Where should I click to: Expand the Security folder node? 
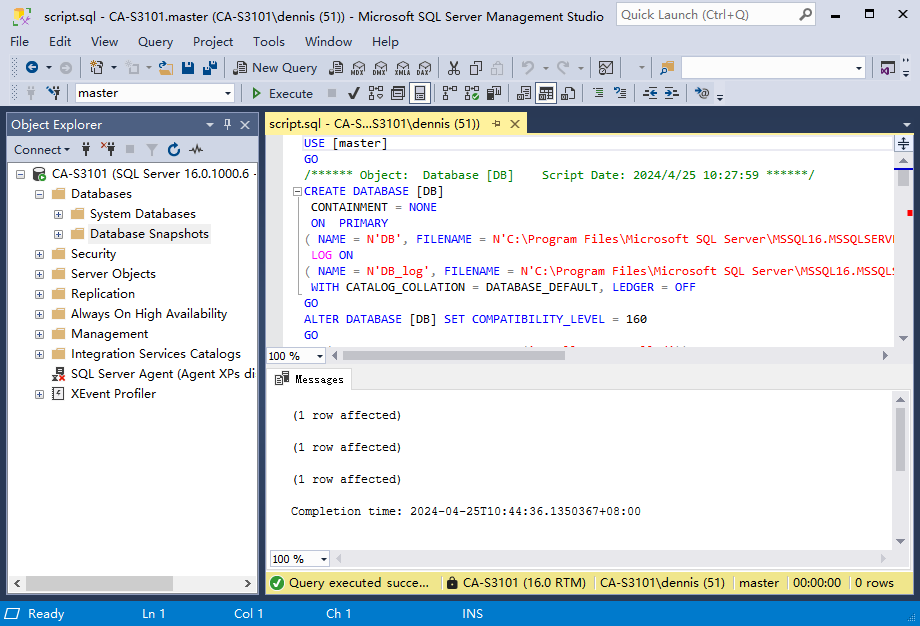pos(39,254)
